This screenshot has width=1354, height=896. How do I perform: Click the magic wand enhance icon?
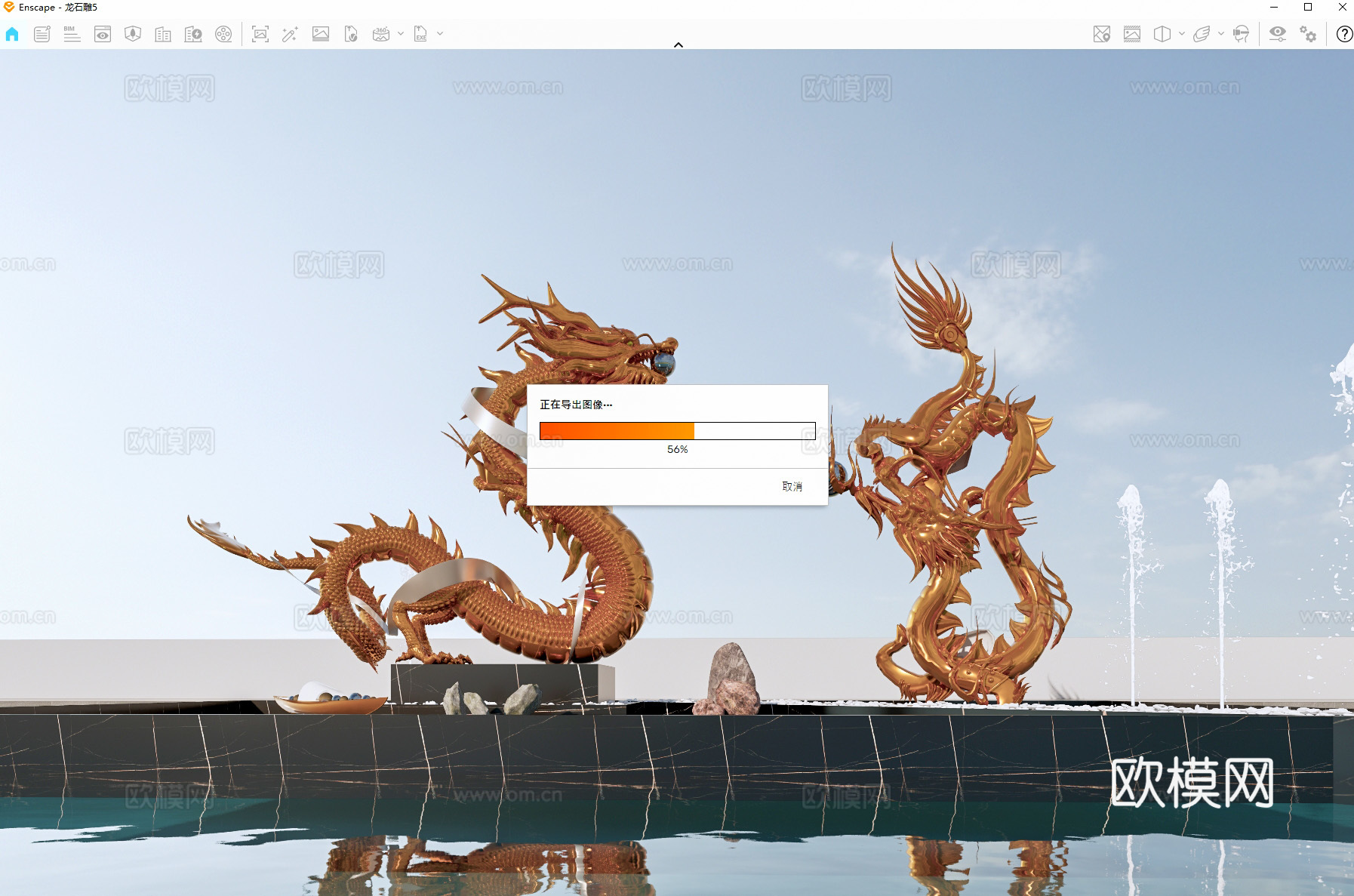[x=290, y=34]
